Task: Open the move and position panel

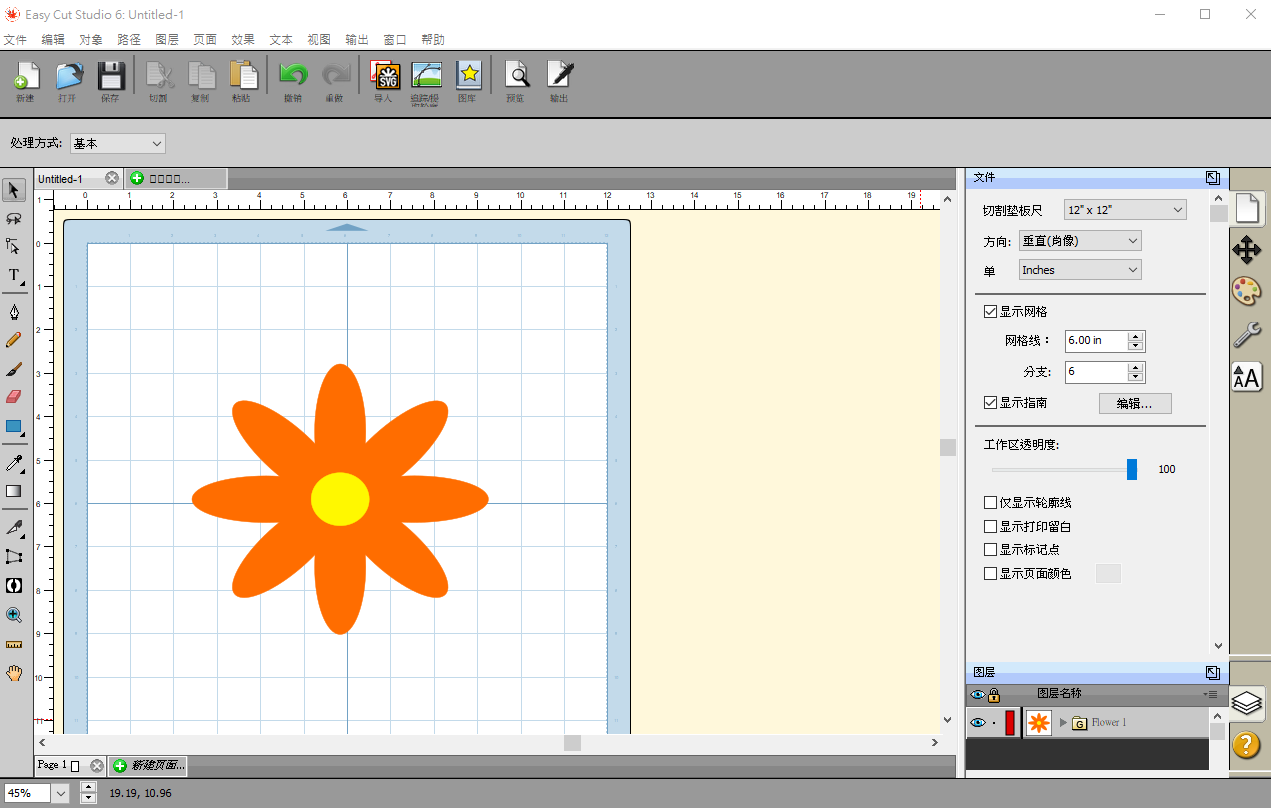Action: coord(1246,250)
